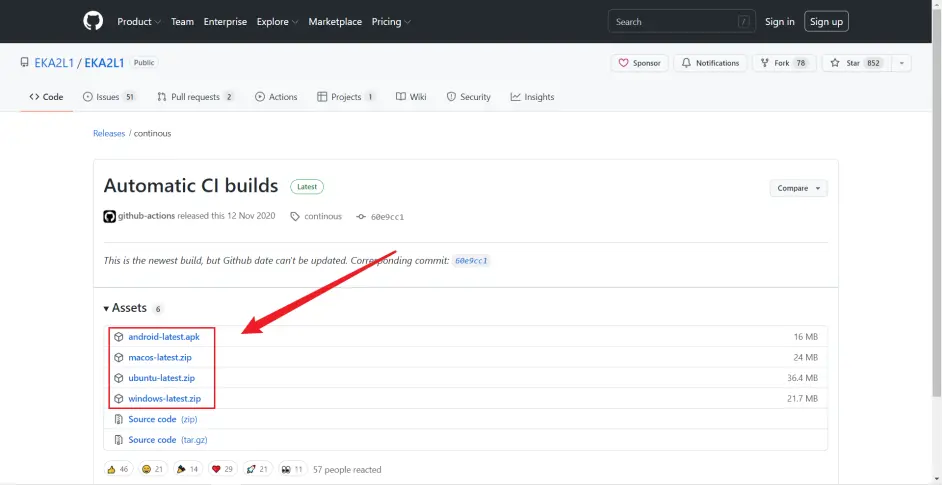Image resolution: width=942 pixels, height=485 pixels.
Task: Switch to the Issues tab
Action: click(109, 97)
